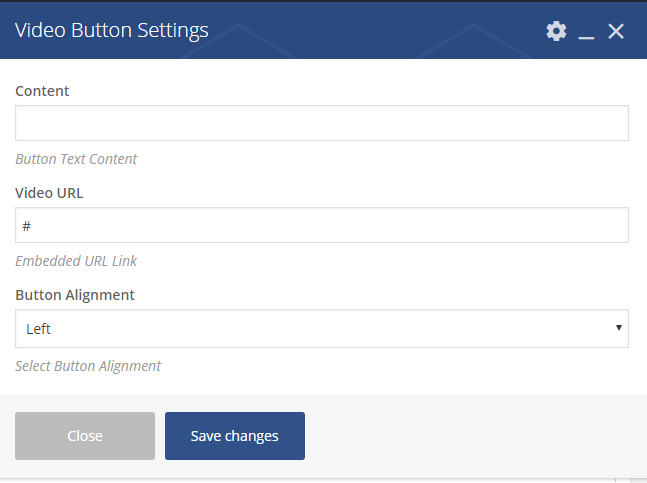Click the Select Button Alignment hint text

point(88,366)
